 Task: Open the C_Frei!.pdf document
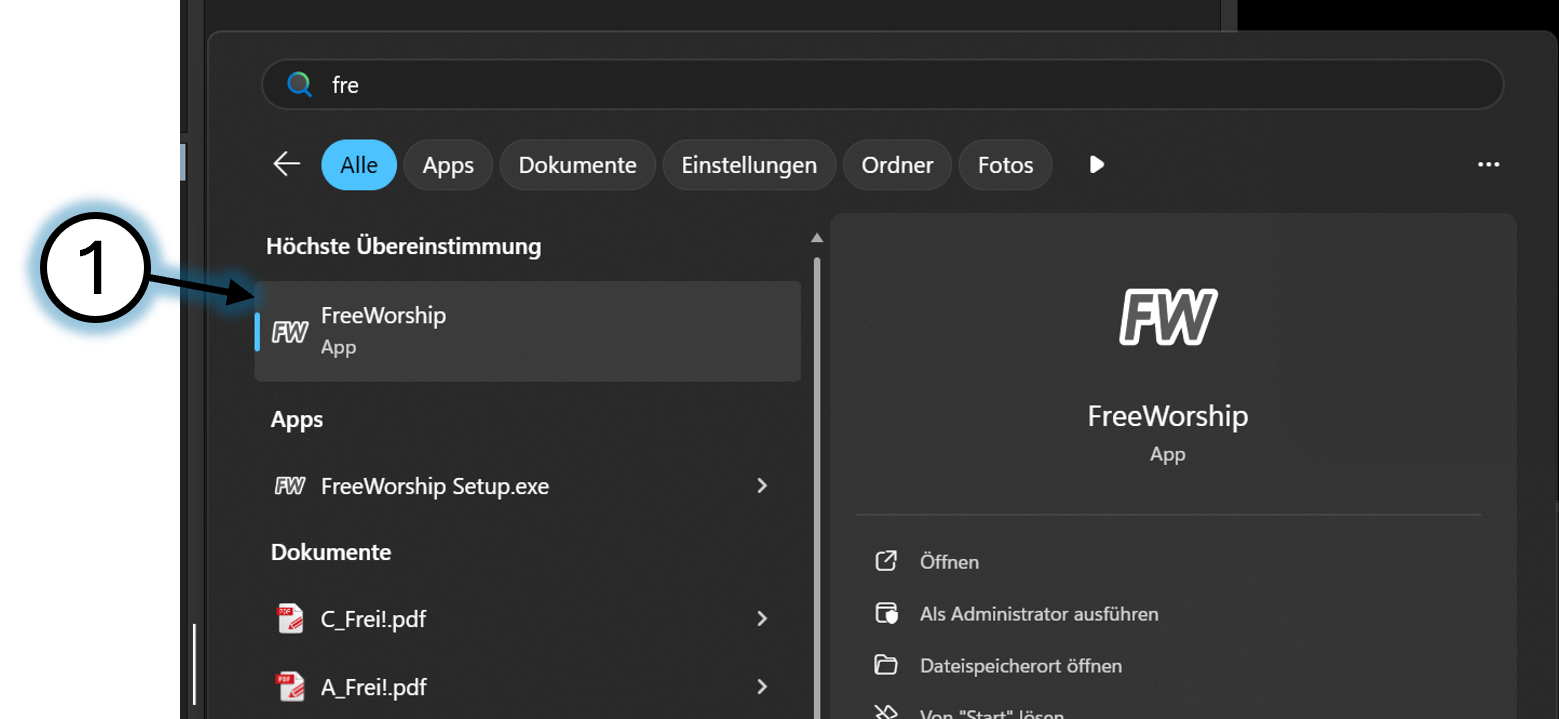(373, 619)
